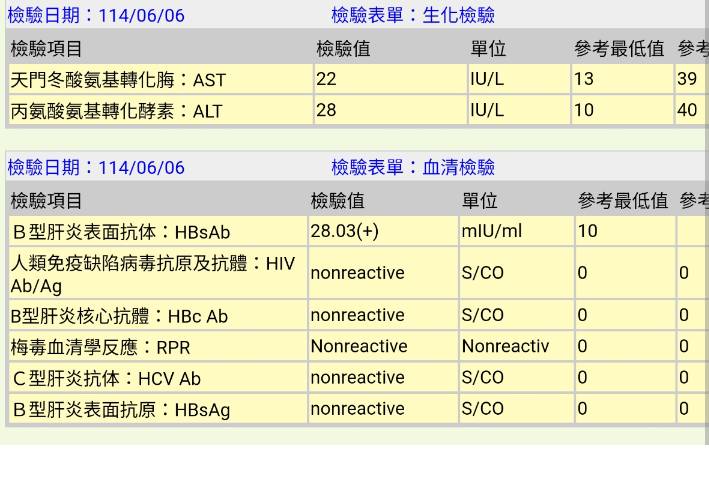
Task: Click the reference maximum value 39
Action: (x=687, y=80)
